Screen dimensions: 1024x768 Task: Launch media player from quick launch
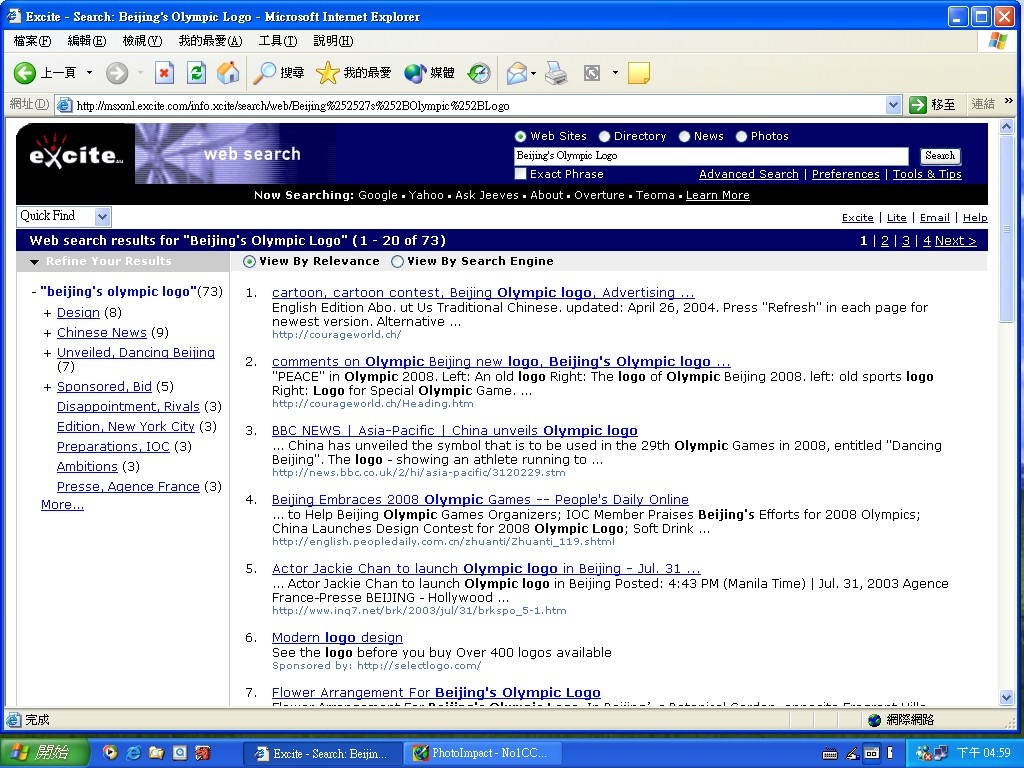(110, 752)
